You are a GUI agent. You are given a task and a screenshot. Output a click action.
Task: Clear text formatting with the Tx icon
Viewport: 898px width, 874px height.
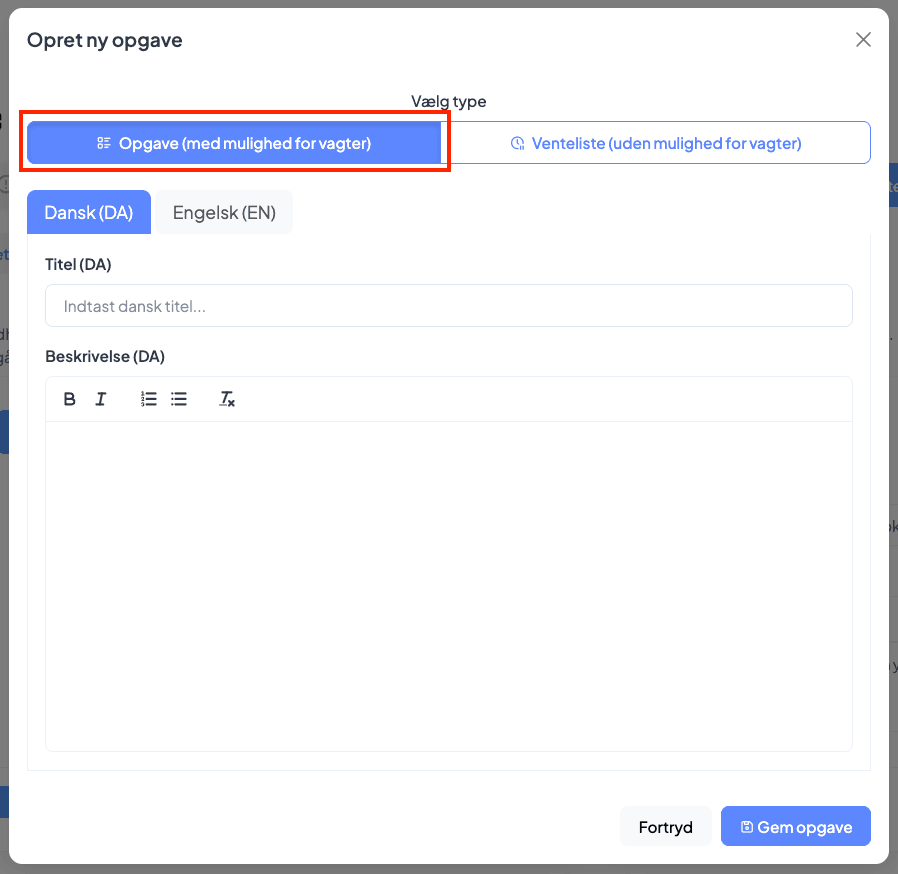(227, 398)
